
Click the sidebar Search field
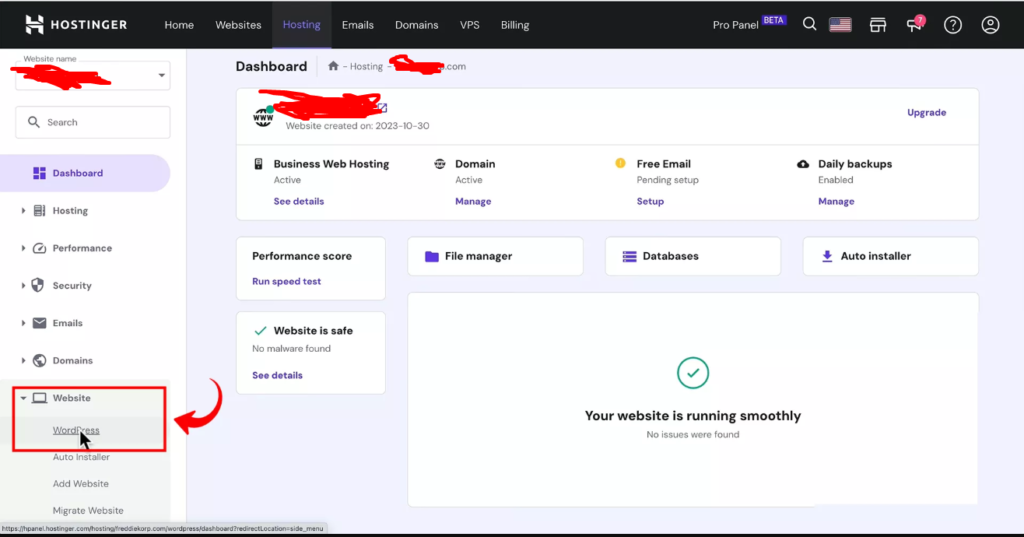point(93,122)
